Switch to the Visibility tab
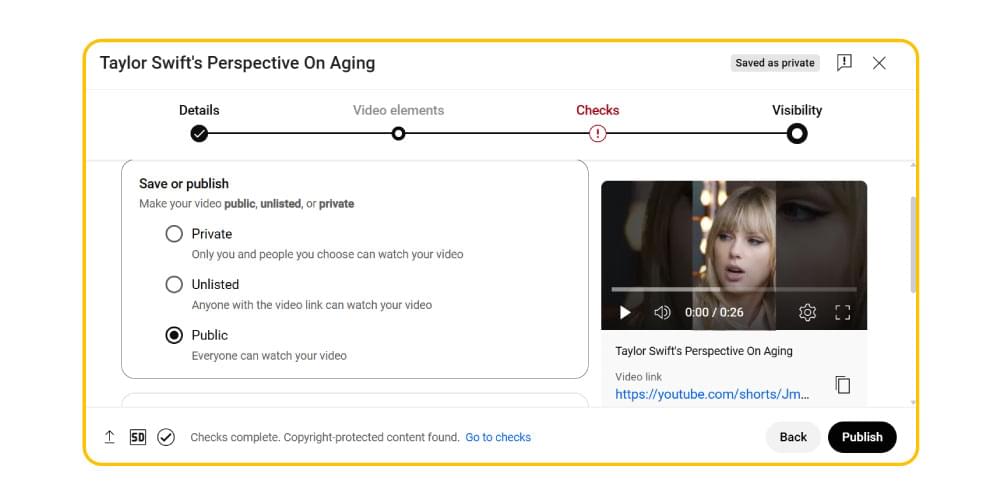Viewport: 1000px width, 504px height. coord(797,110)
